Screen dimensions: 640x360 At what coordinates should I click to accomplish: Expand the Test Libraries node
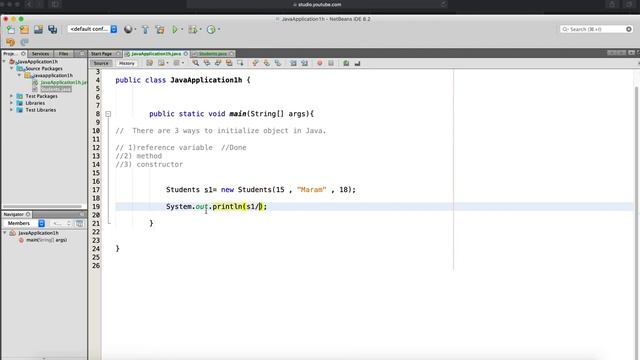pyautogui.click(x=11, y=110)
